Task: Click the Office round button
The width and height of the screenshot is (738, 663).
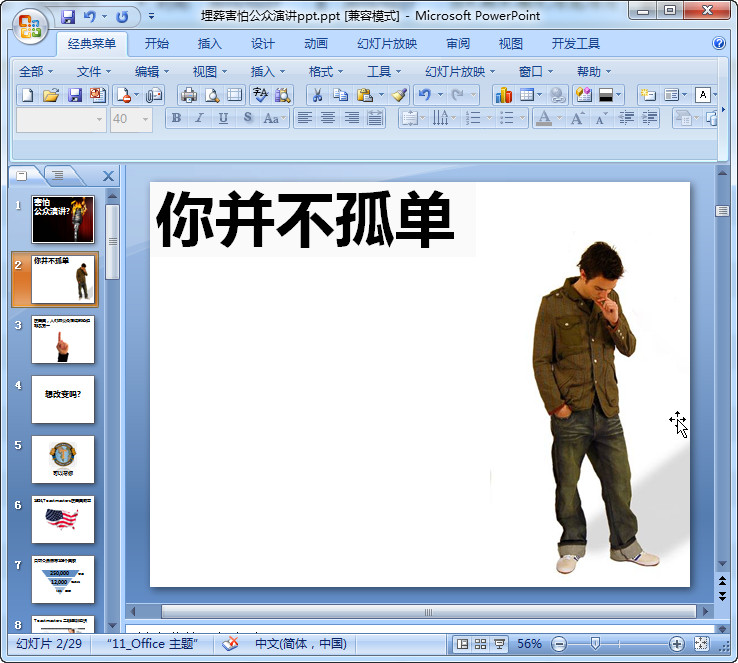Action: point(30,26)
